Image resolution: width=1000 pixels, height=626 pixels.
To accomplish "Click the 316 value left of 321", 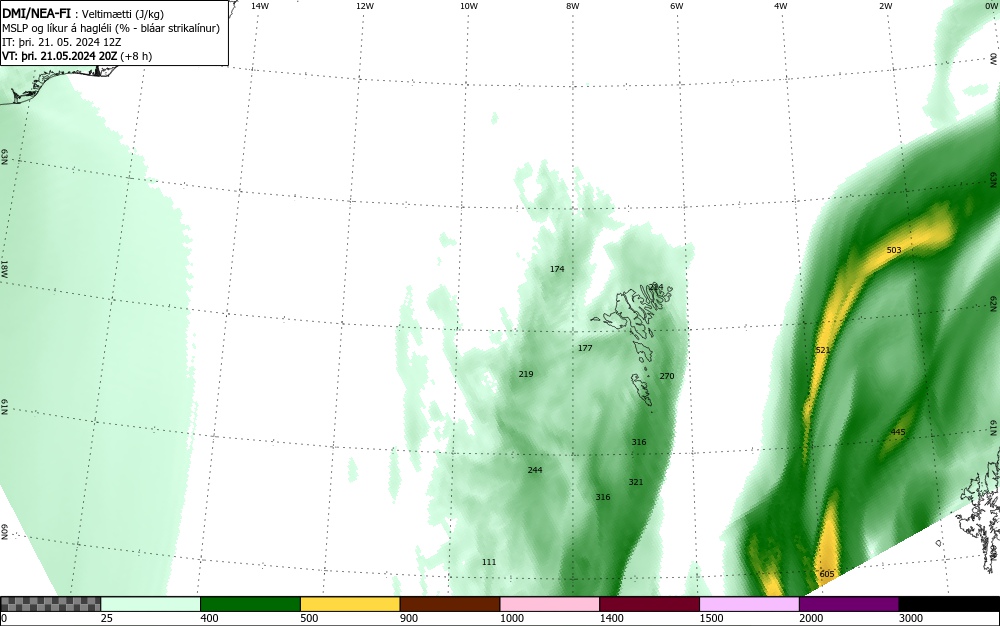I will click(603, 497).
